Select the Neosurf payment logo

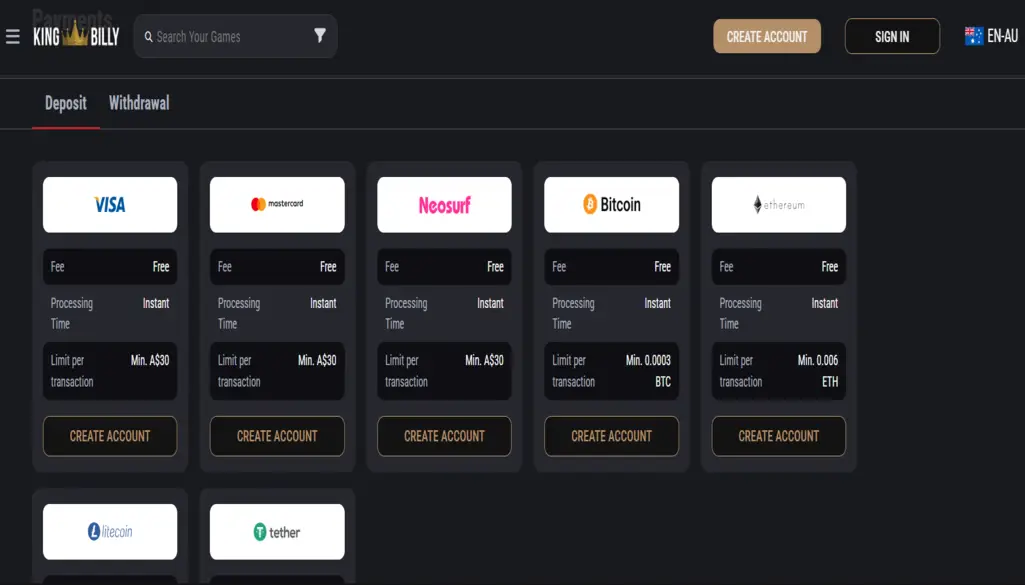tap(444, 205)
